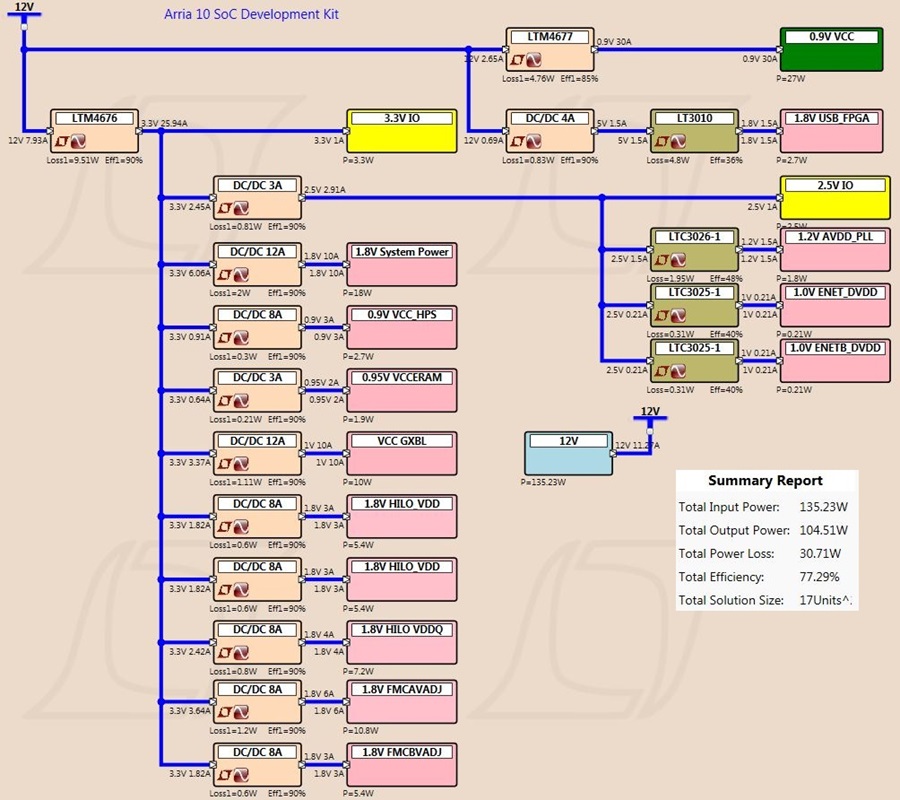The image size is (900, 800).
Task: Click the 'Summary Report' heading
Action: tap(765, 480)
